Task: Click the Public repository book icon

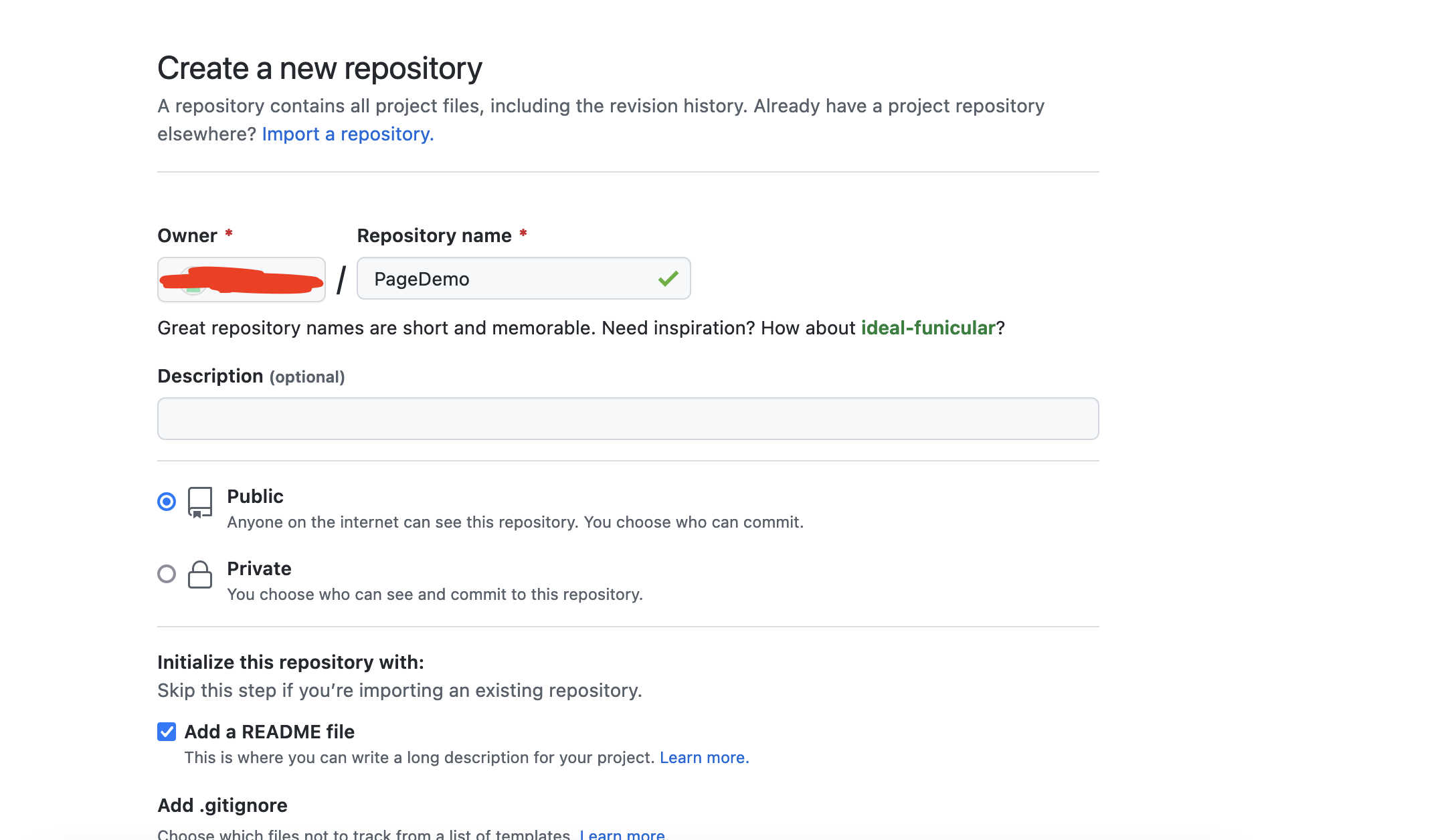Action: (199, 502)
